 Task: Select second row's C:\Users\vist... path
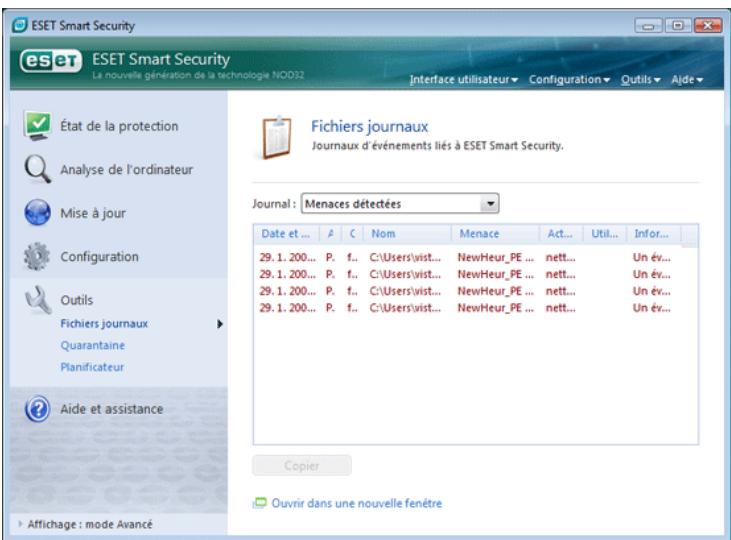(x=405, y=274)
